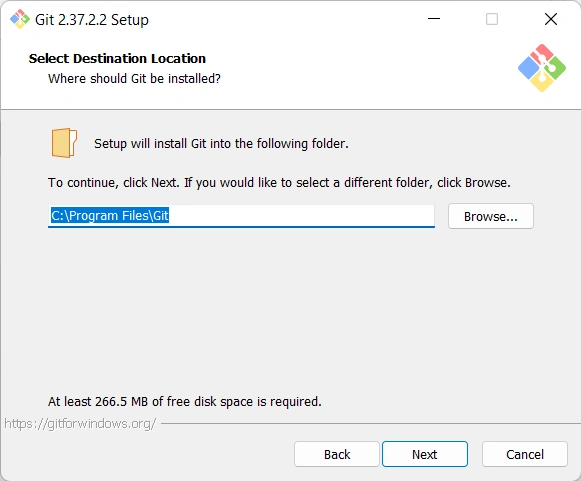Click the 'To continue, click Next' instruction
Image resolution: width=581 pixels, height=481 pixels.
(x=279, y=183)
